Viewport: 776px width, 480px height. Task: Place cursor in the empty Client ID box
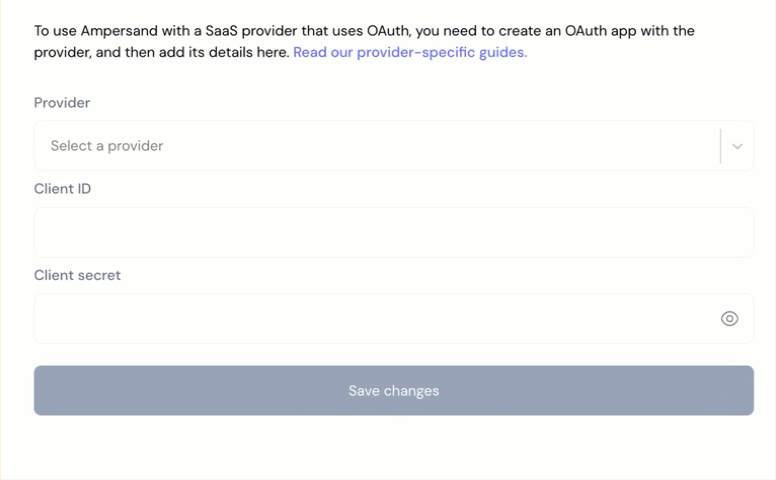coord(393,232)
